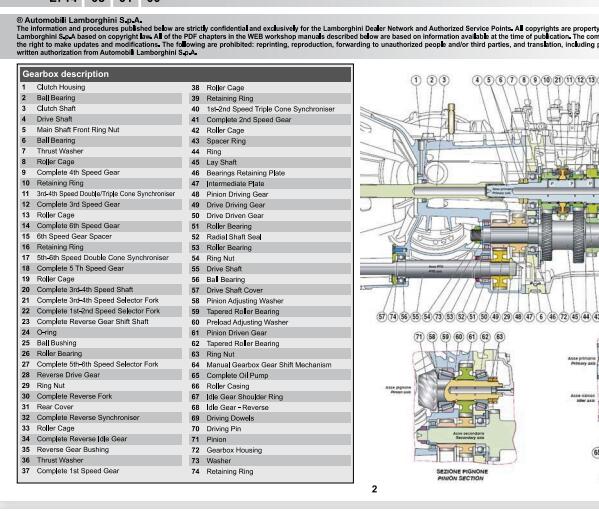The width and height of the screenshot is (599, 511).
Task: Click callout circle 3 in gearbox diagram
Action: point(444,80)
